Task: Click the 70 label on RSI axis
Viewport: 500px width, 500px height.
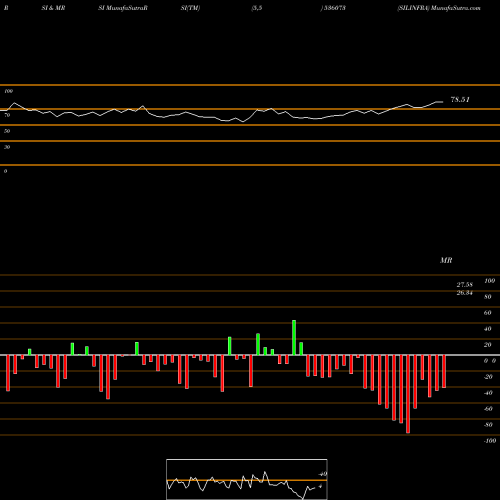Action: click(7, 115)
